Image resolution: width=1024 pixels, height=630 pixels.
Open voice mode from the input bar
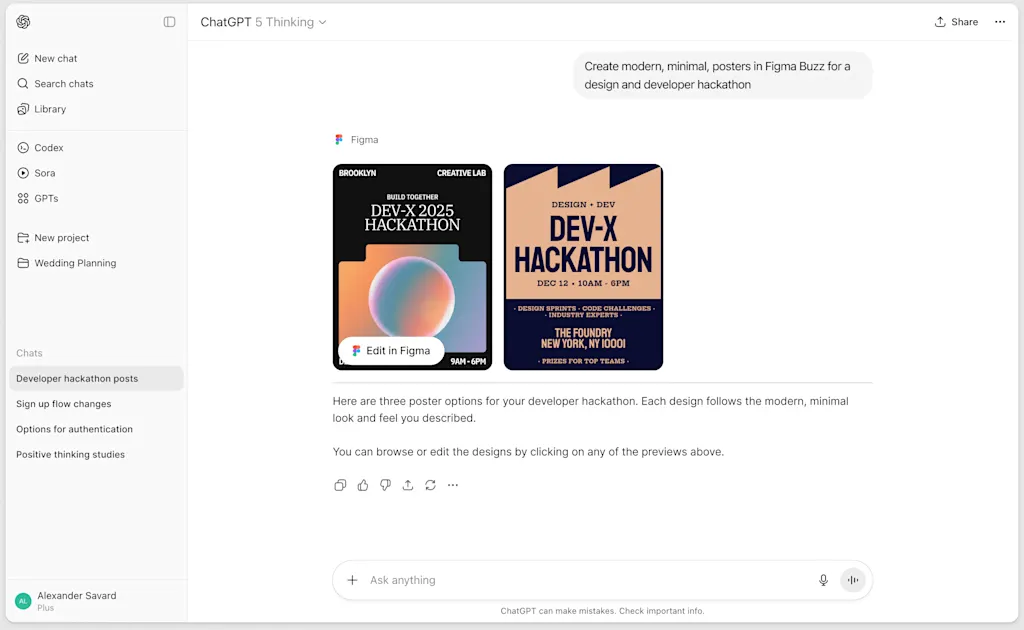pos(853,580)
